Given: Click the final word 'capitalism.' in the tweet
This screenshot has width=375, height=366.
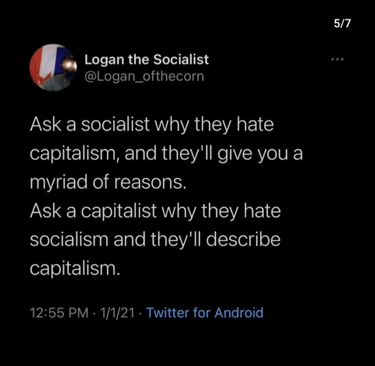Looking at the screenshot, I should (75, 269).
